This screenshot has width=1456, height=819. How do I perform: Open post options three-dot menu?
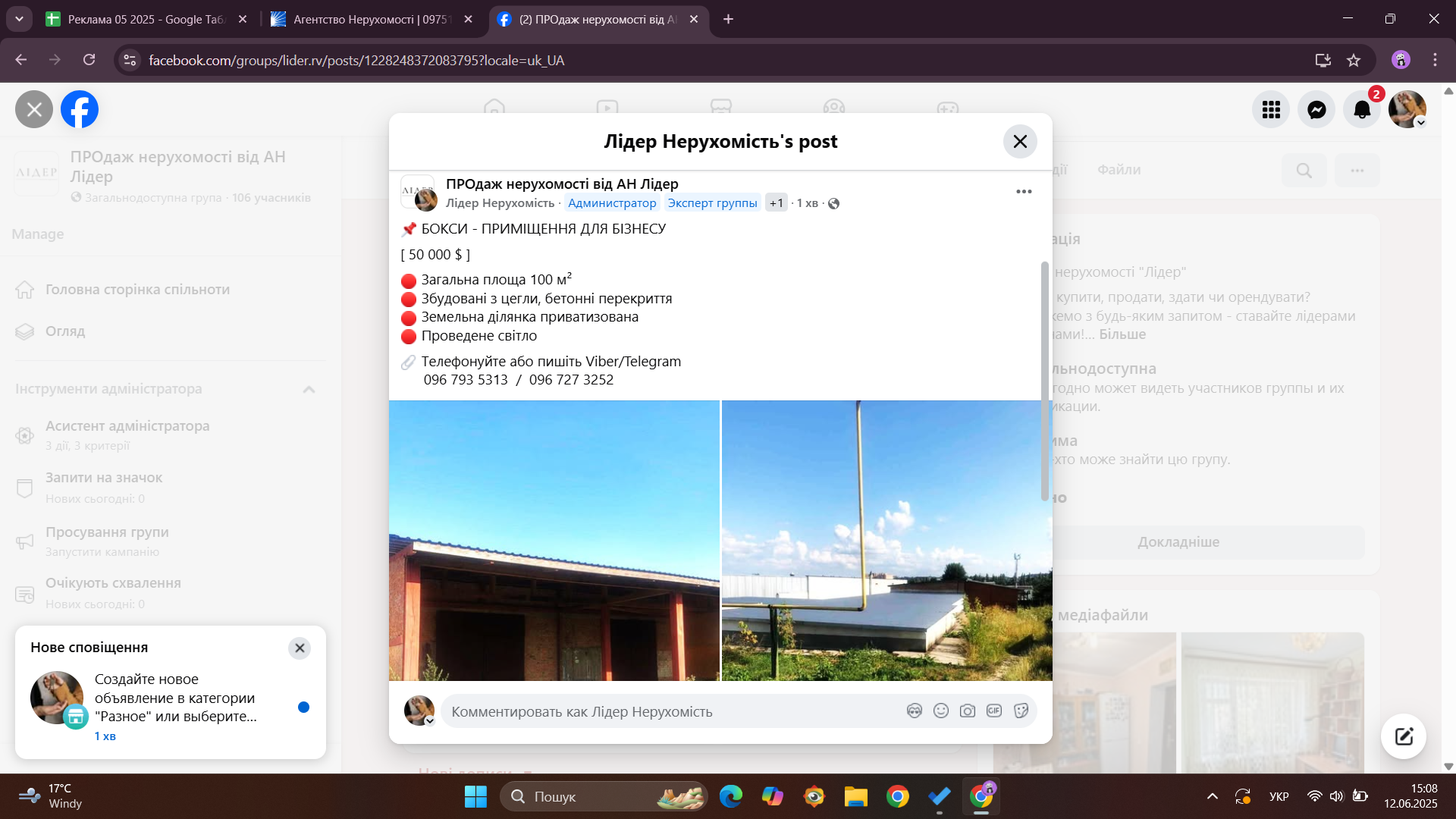(1024, 191)
